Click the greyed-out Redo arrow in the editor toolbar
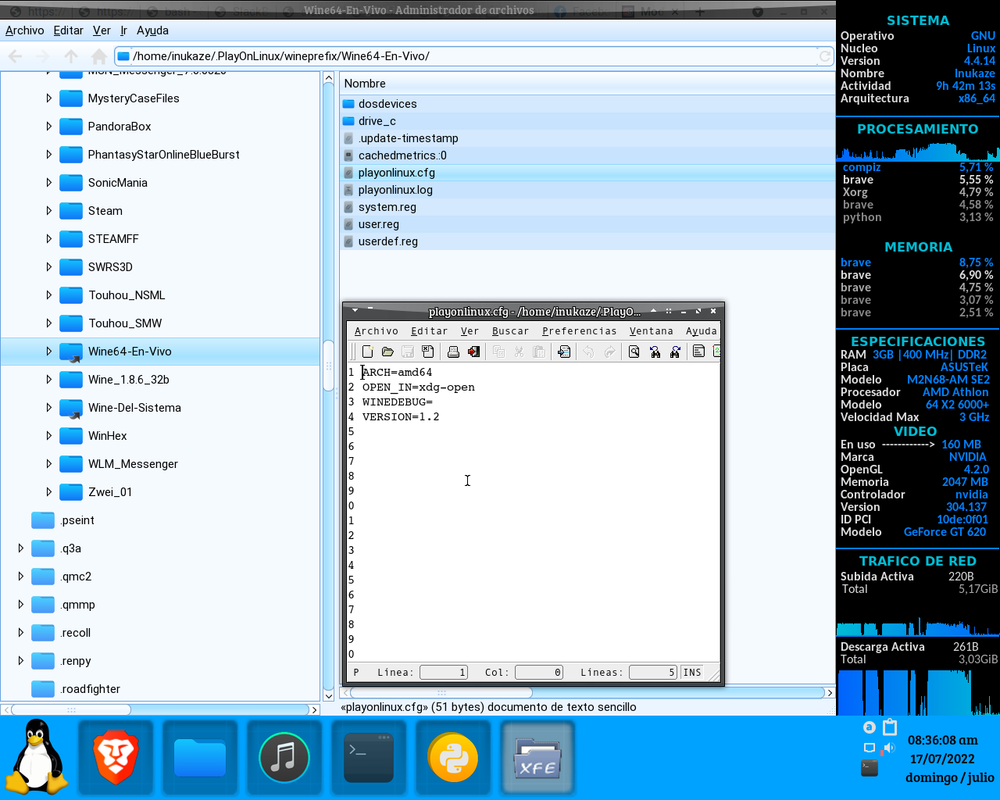This screenshot has height=800, width=1000. (x=610, y=352)
